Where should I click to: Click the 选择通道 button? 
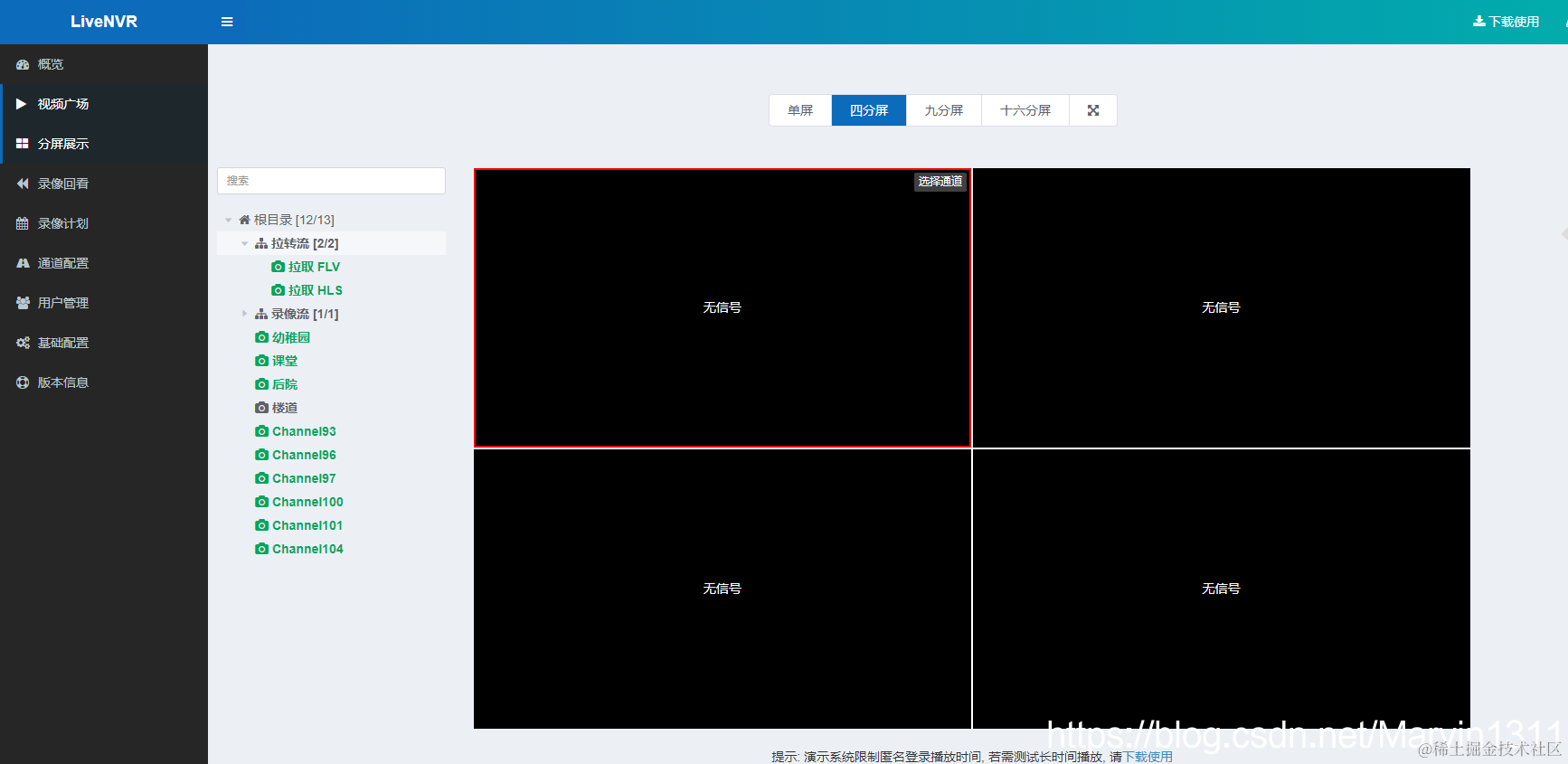940,182
